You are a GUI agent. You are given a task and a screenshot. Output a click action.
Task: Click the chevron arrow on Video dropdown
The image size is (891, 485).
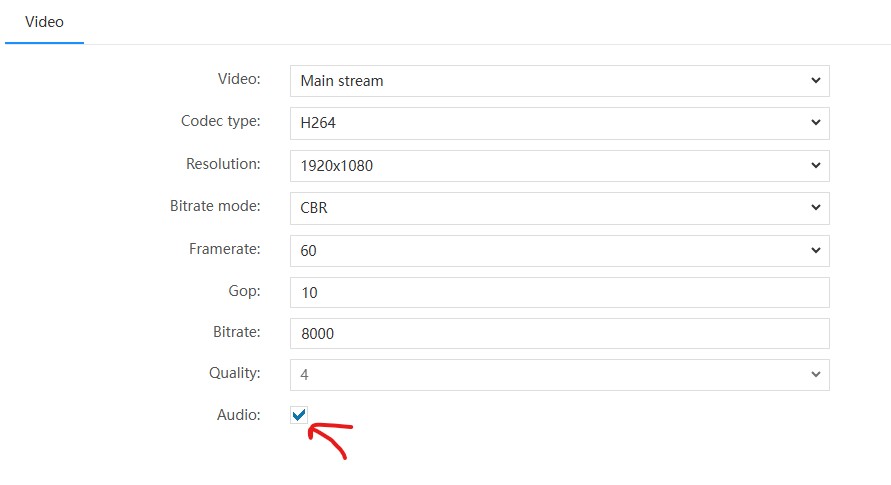[x=815, y=81]
